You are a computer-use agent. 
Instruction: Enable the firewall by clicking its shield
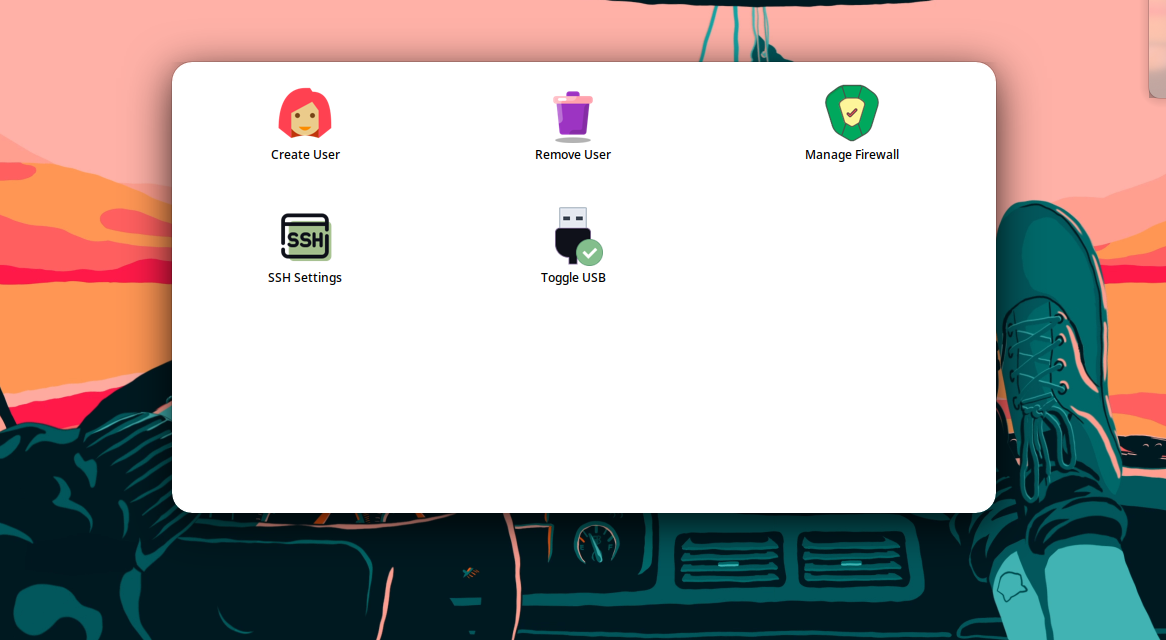(x=851, y=112)
